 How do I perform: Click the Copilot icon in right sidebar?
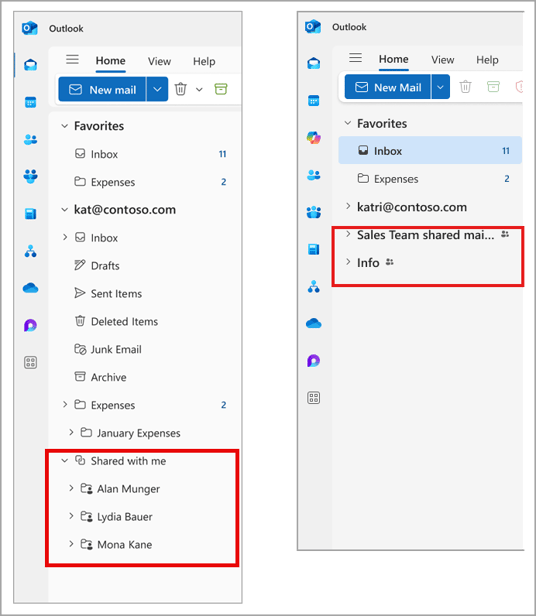314,138
